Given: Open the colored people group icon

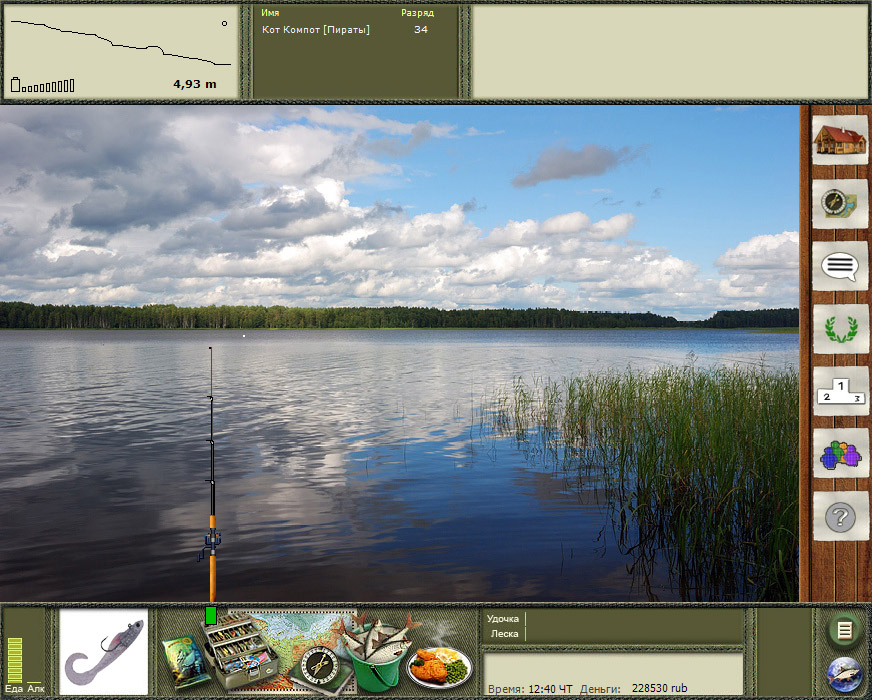Looking at the screenshot, I should [x=839, y=455].
